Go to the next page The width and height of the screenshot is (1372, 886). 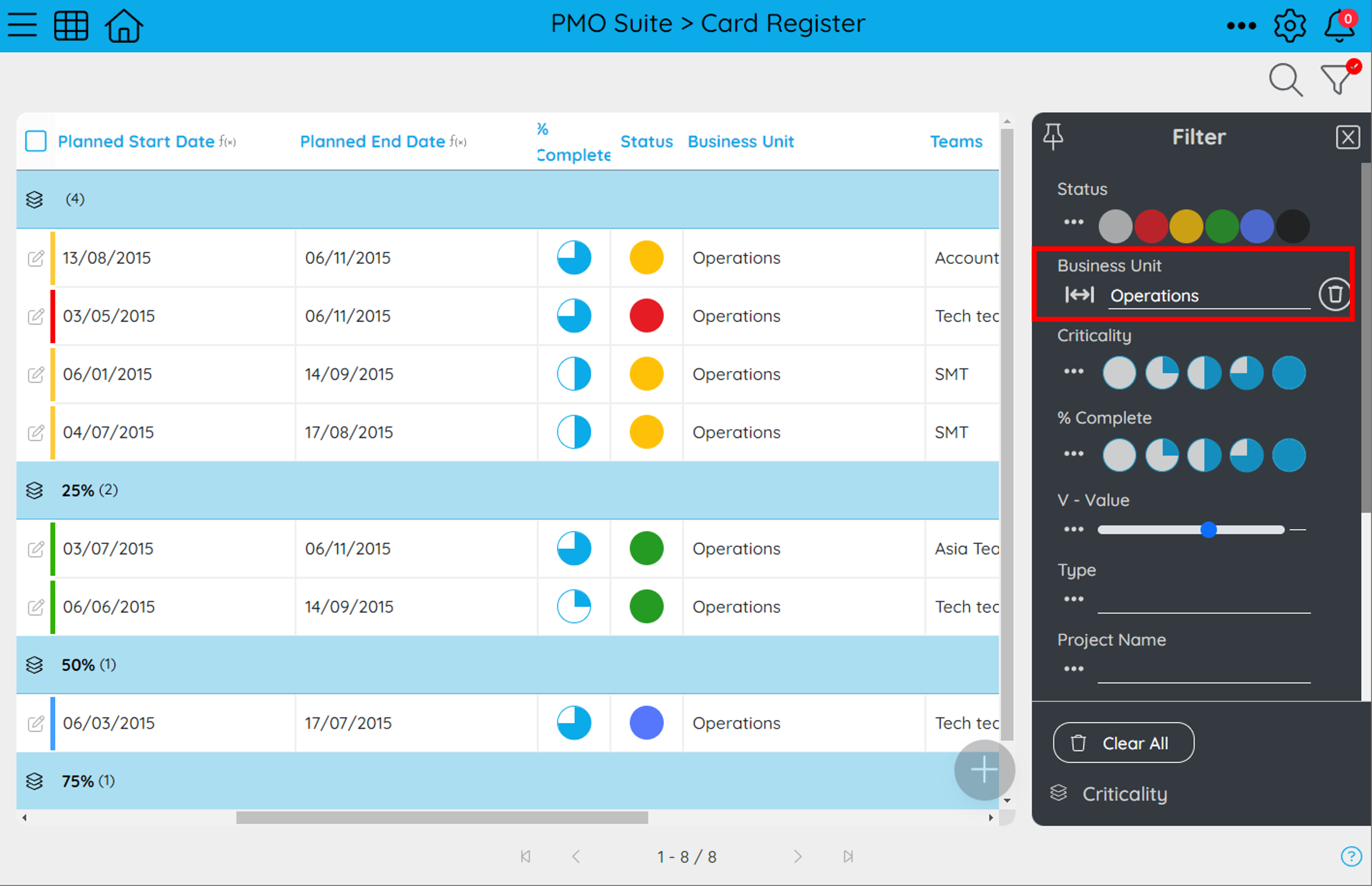point(798,857)
